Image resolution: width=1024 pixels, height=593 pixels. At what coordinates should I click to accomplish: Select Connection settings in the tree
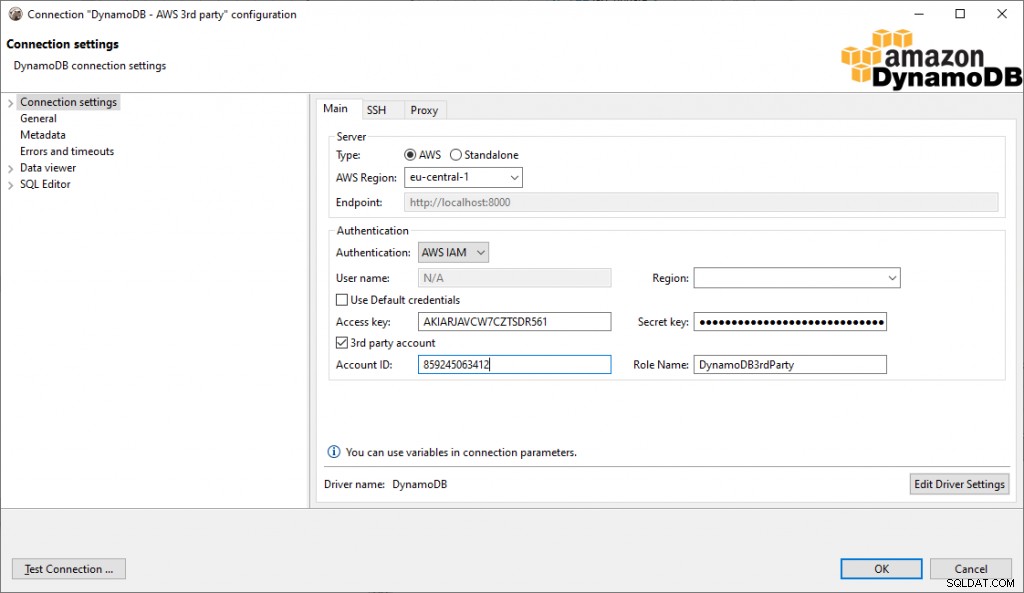69,102
